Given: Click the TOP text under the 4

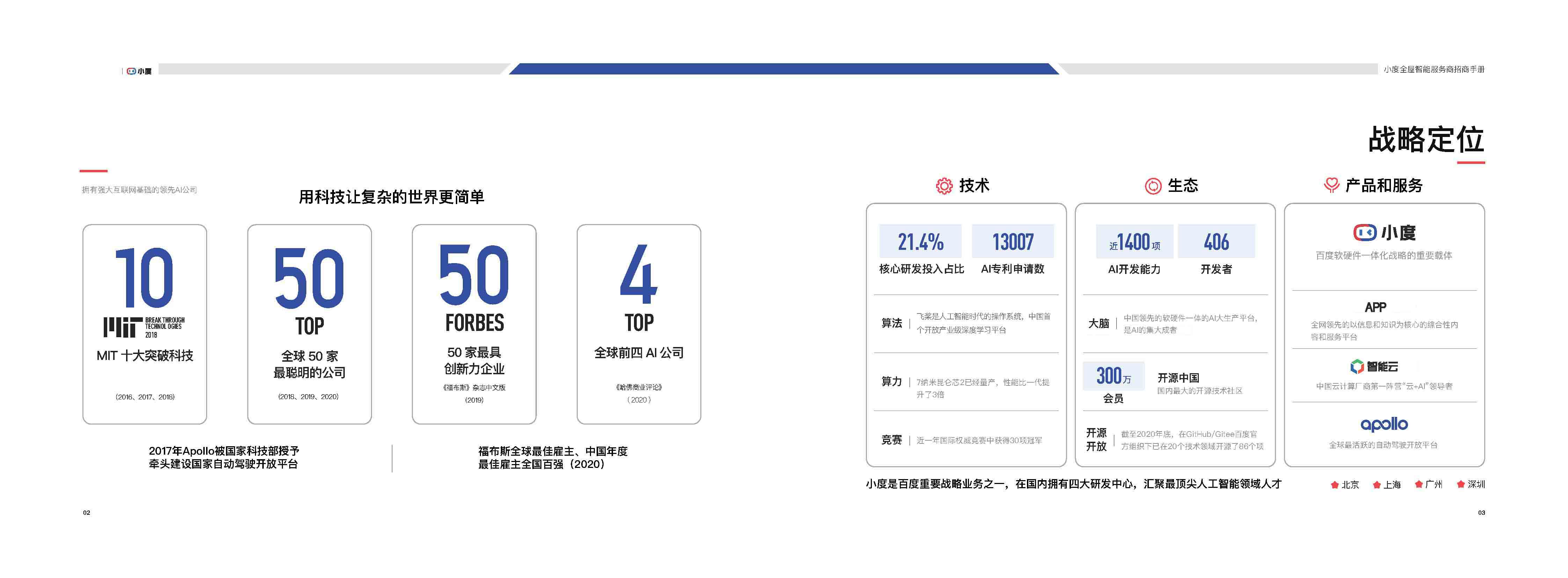Looking at the screenshot, I should pyautogui.click(x=639, y=323).
